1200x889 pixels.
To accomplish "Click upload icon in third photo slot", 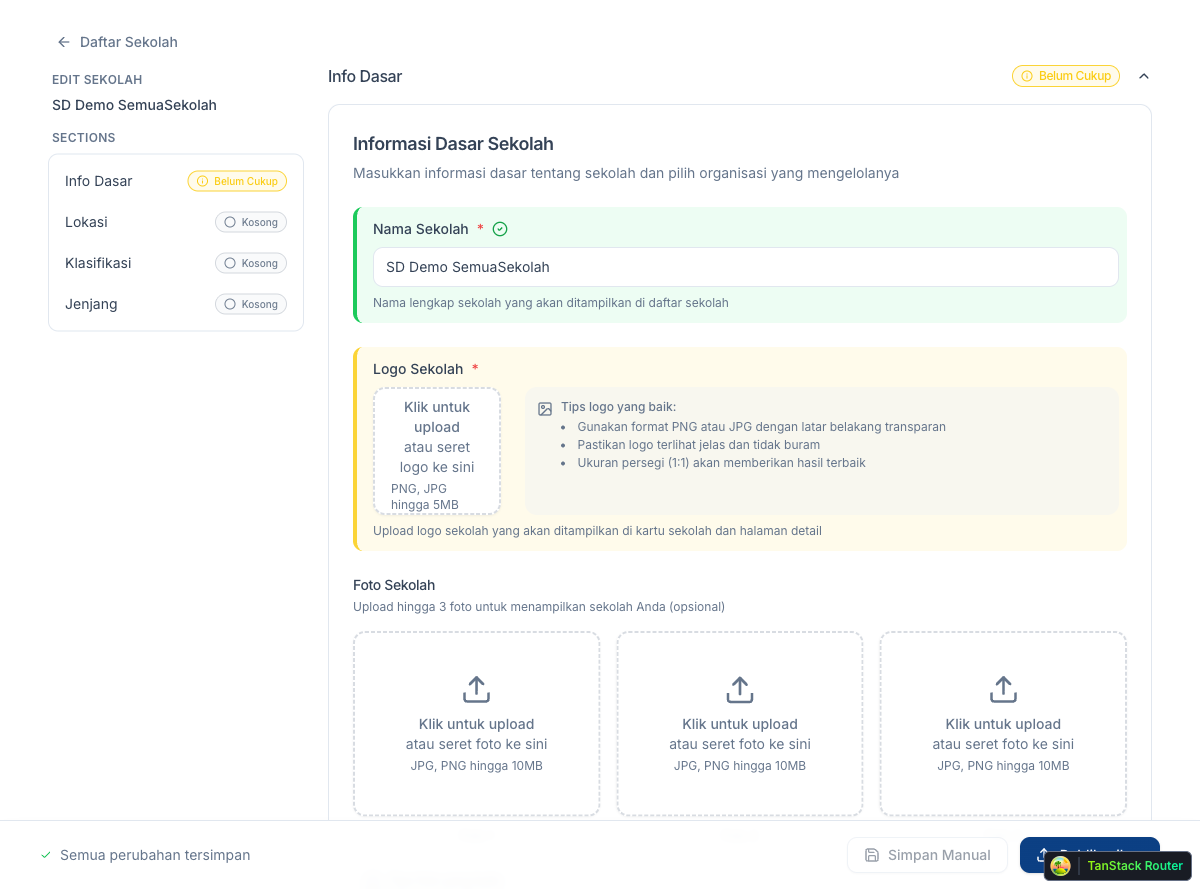I will [1003, 689].
